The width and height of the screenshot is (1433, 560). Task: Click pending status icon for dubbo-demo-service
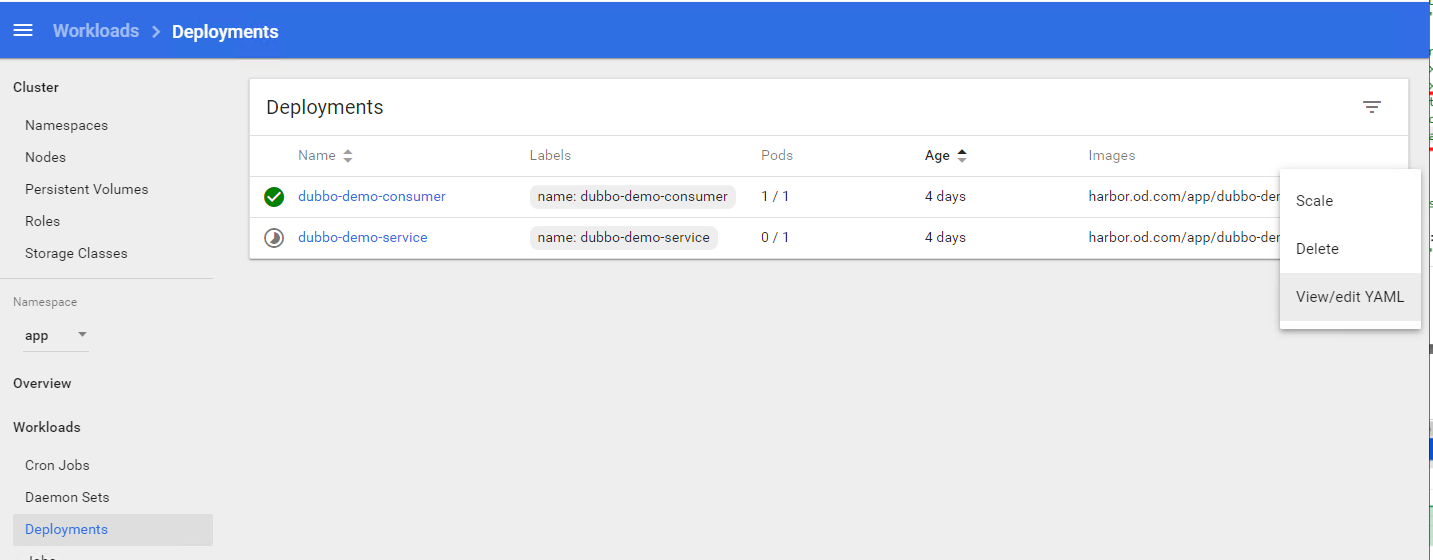(274, 238)
